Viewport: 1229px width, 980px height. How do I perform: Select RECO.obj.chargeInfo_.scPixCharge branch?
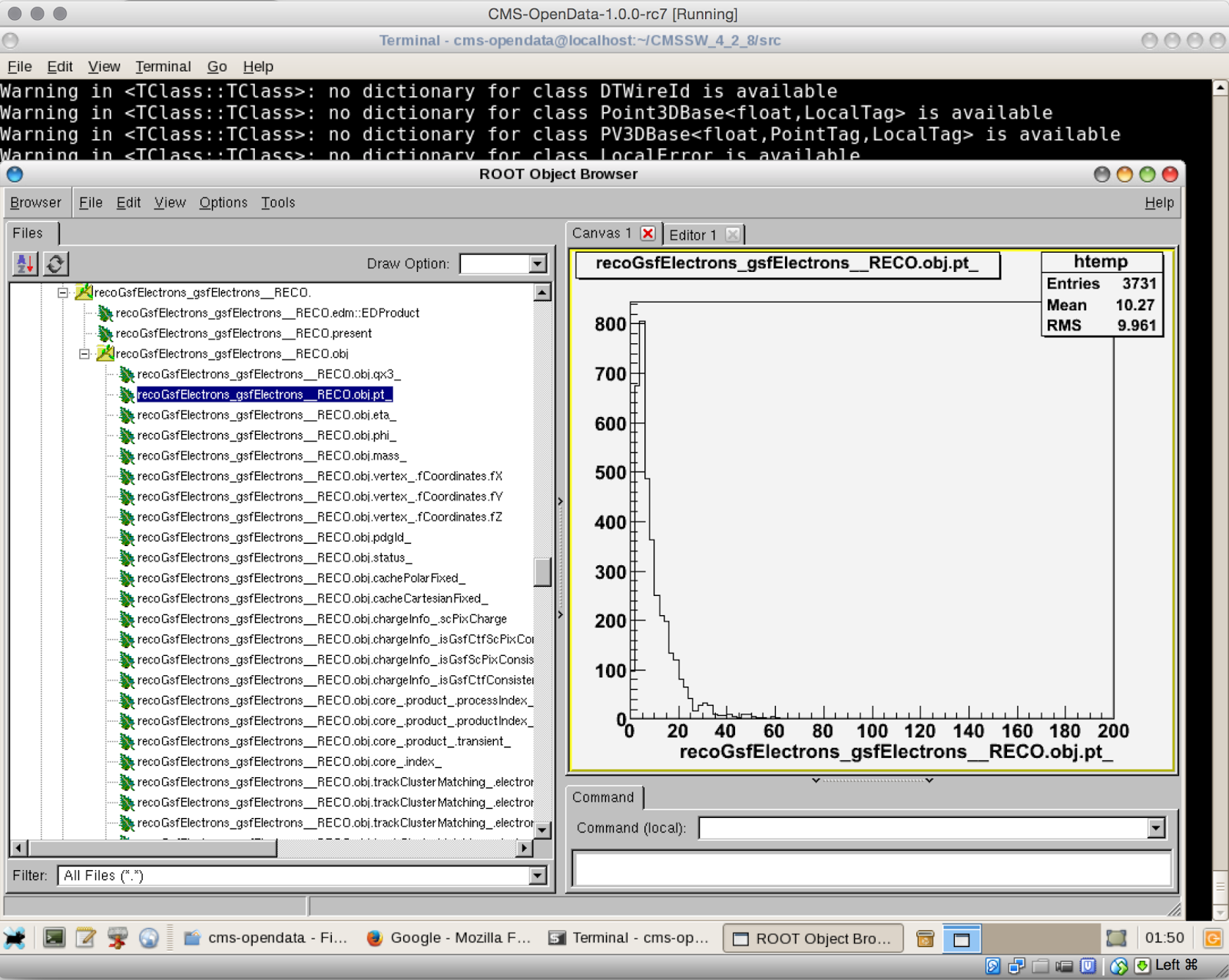322,619
